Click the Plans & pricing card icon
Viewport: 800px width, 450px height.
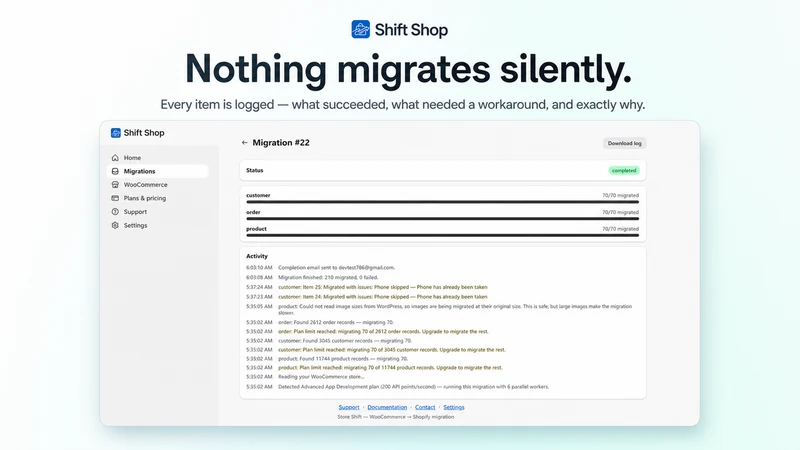[115, 198]
